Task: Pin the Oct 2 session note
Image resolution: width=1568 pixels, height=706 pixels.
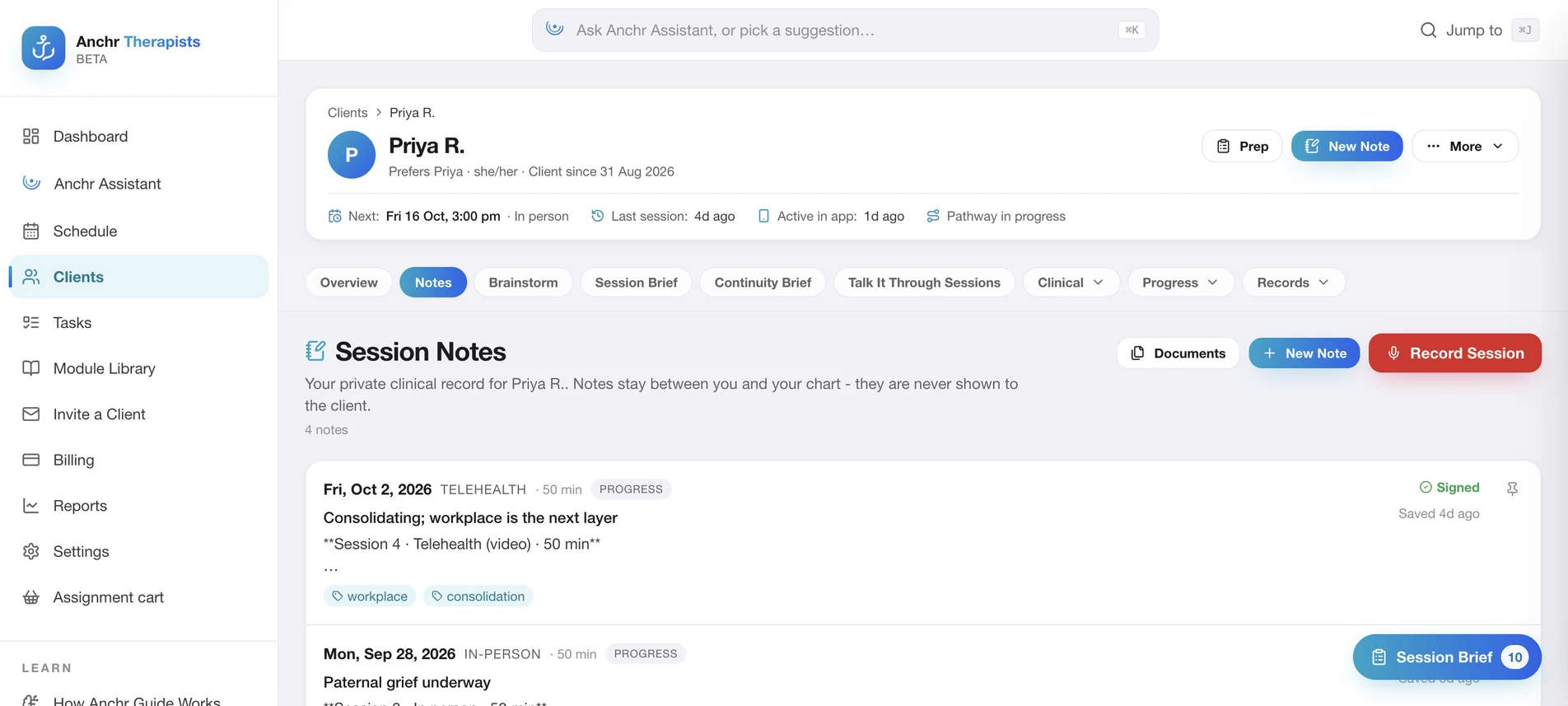Action: coord(1512,489)
